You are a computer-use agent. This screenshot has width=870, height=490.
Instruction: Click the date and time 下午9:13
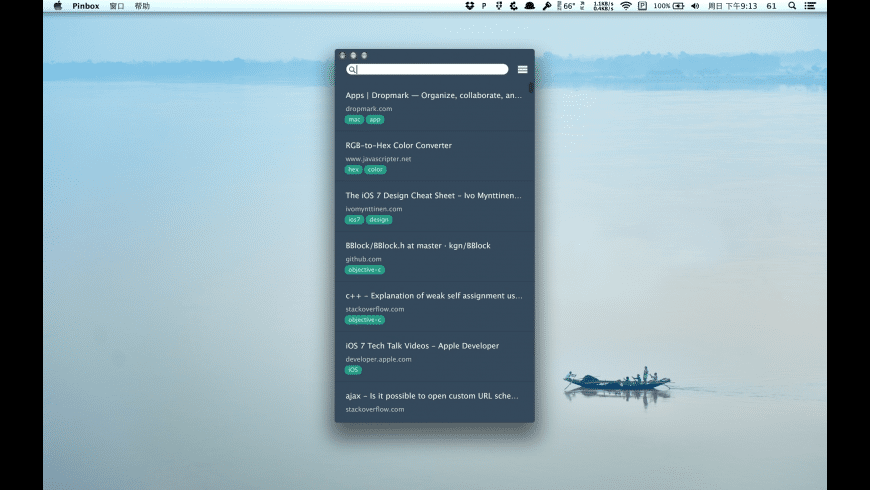coord(732,6)
